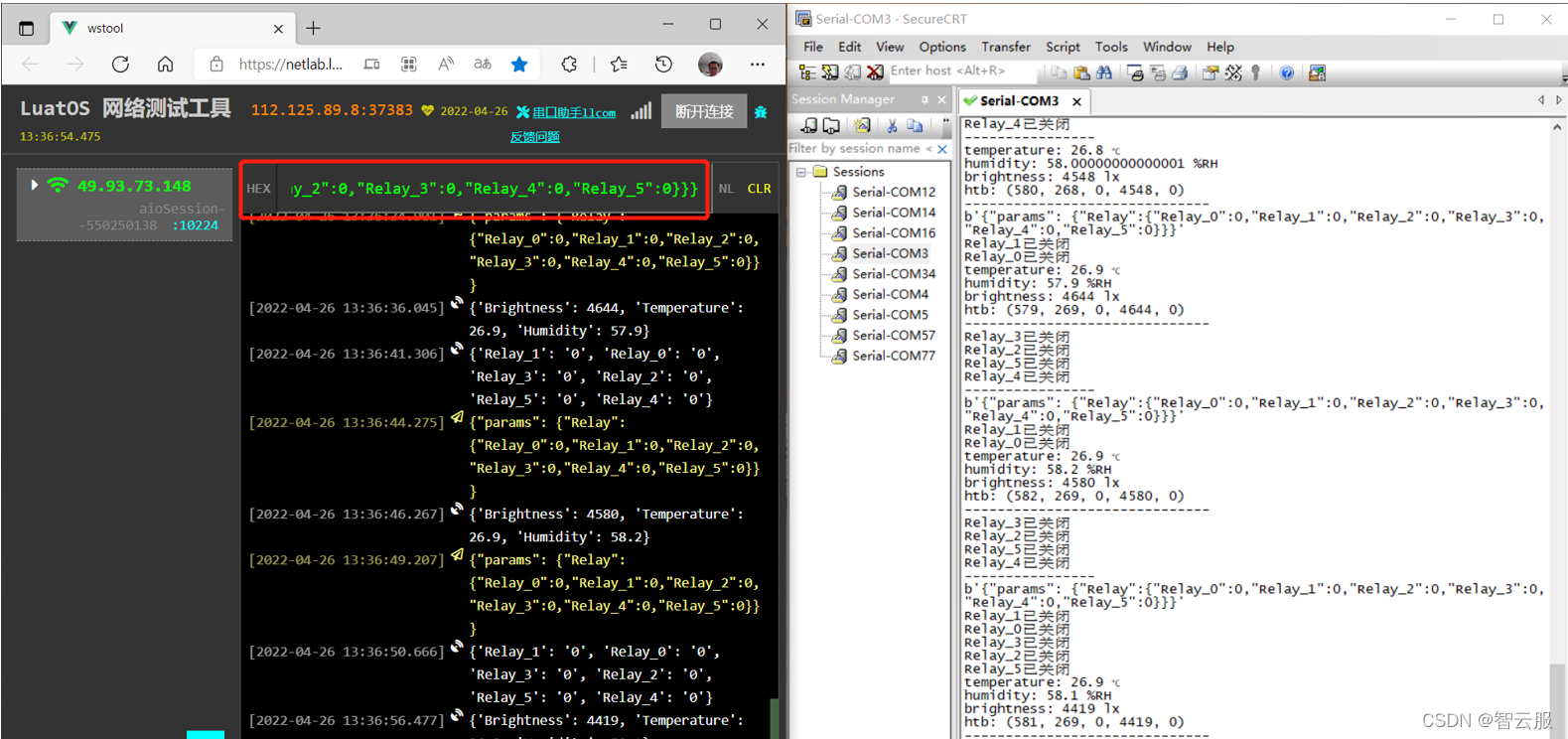The height and width of the screenshot is (739, 1568).
Task: Click the Paste clipboard icon in SecureCRT
Action: pyautogui.click(x=1081, y=73)
